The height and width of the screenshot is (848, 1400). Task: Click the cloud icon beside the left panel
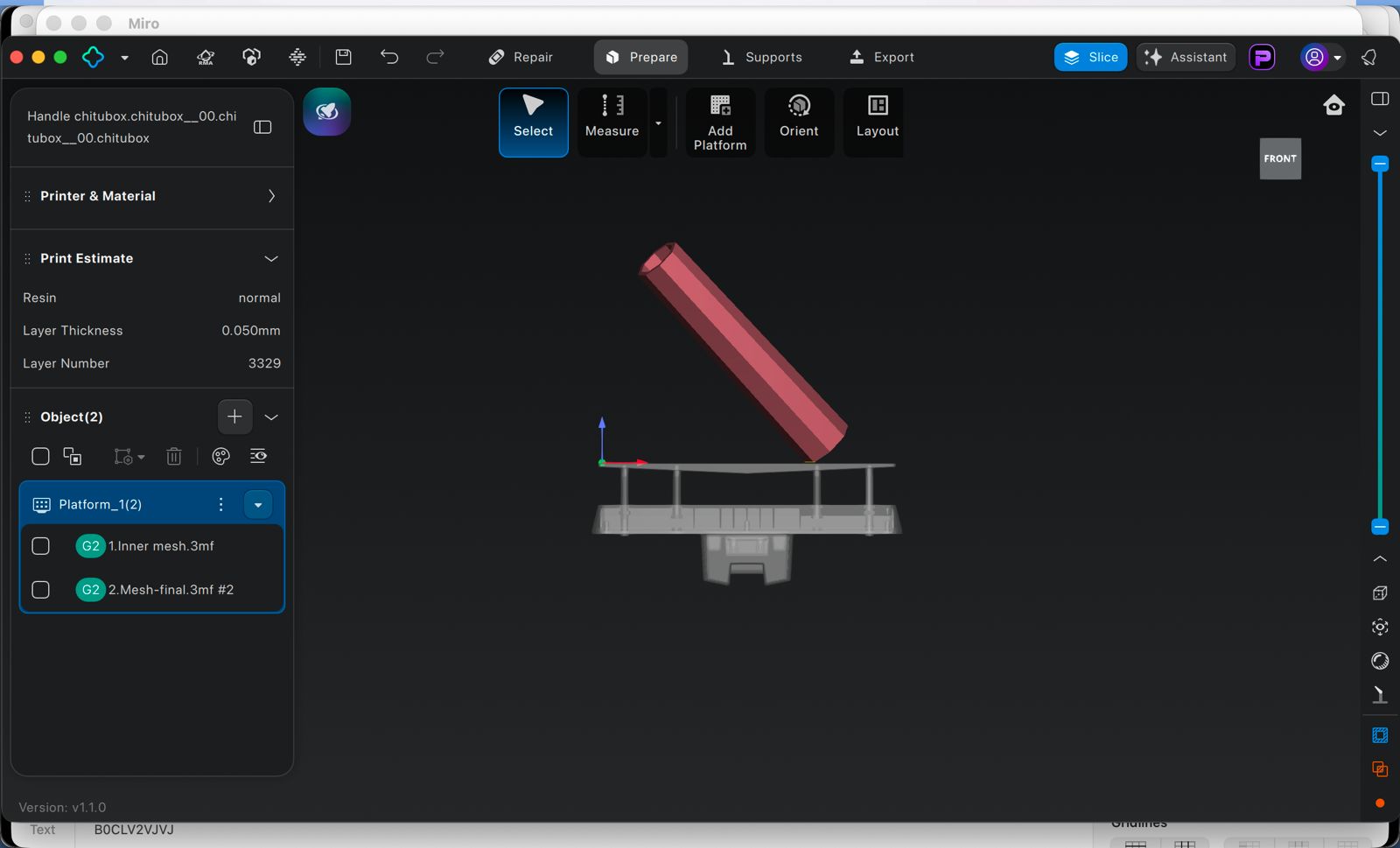[x=327, y=112]
